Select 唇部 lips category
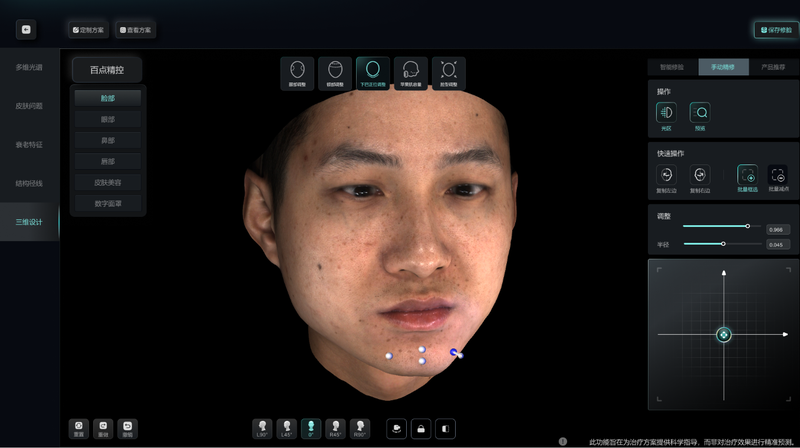 click(108, 161)
